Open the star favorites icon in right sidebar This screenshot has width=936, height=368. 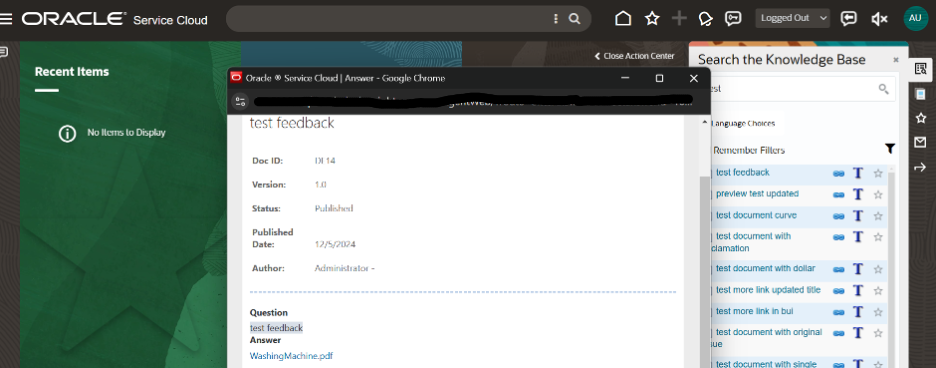click(920, 118)
